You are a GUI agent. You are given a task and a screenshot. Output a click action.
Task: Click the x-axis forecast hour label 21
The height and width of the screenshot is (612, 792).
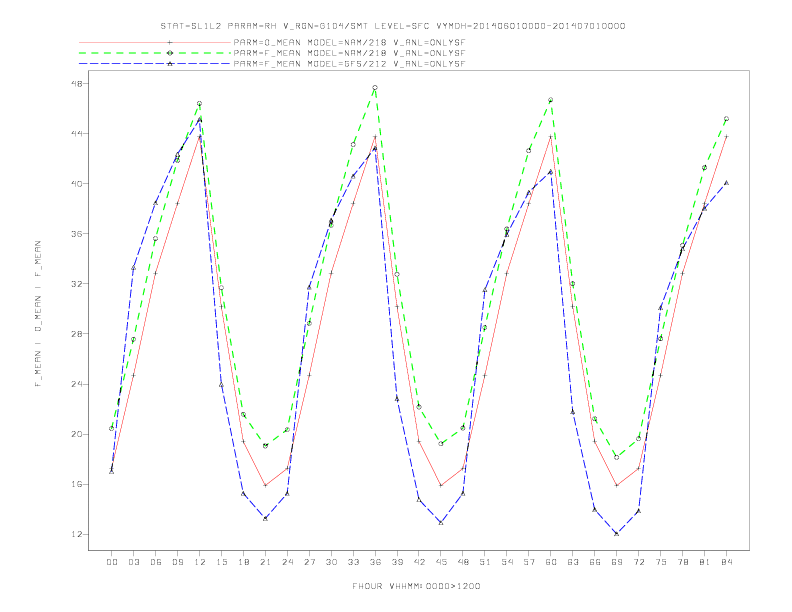tap(265, 562)
